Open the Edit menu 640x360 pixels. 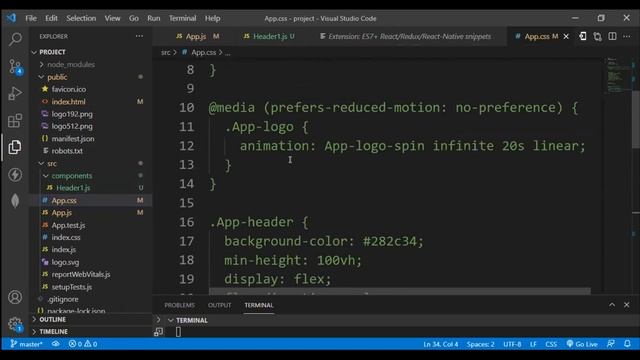tap(51, 18)
